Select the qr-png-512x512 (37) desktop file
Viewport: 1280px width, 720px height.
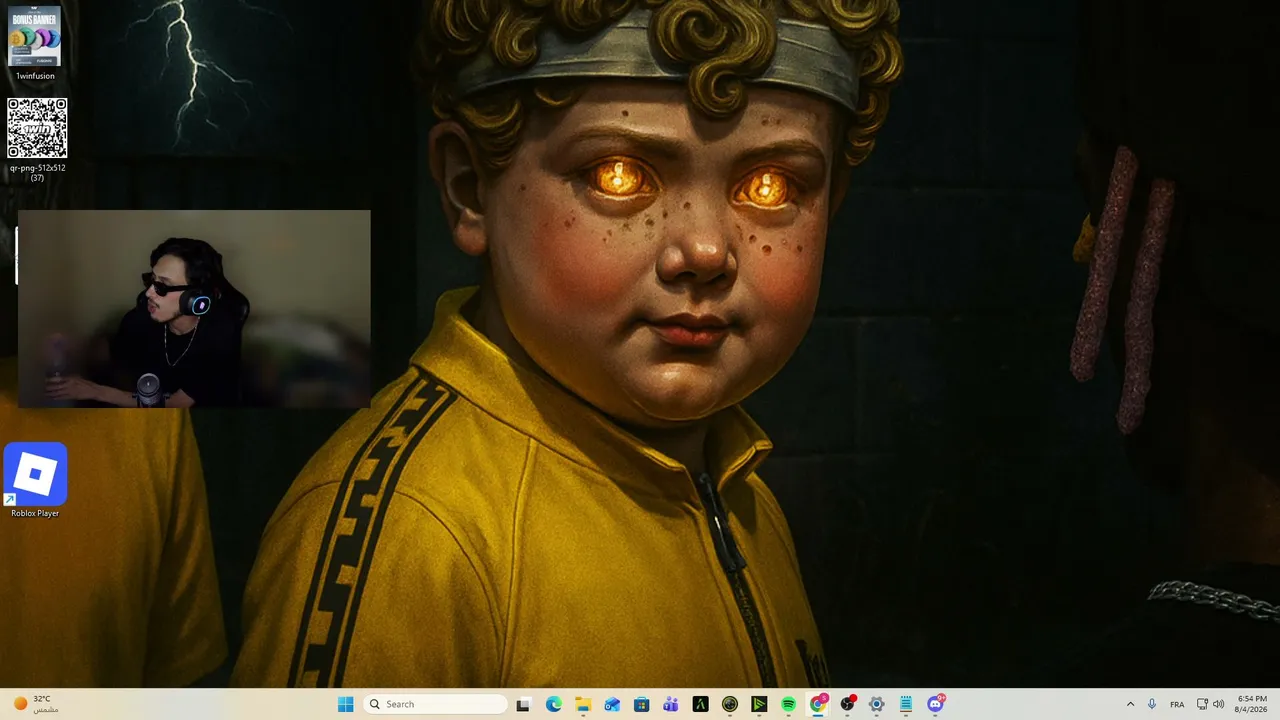[x=37, y=139]
